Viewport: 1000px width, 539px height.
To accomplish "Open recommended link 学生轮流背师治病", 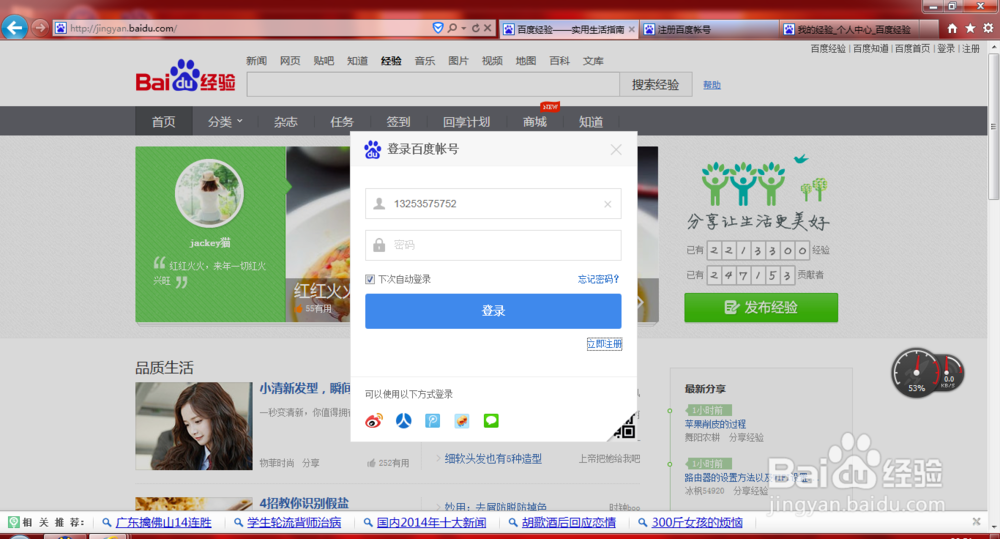I will point(294,522).
